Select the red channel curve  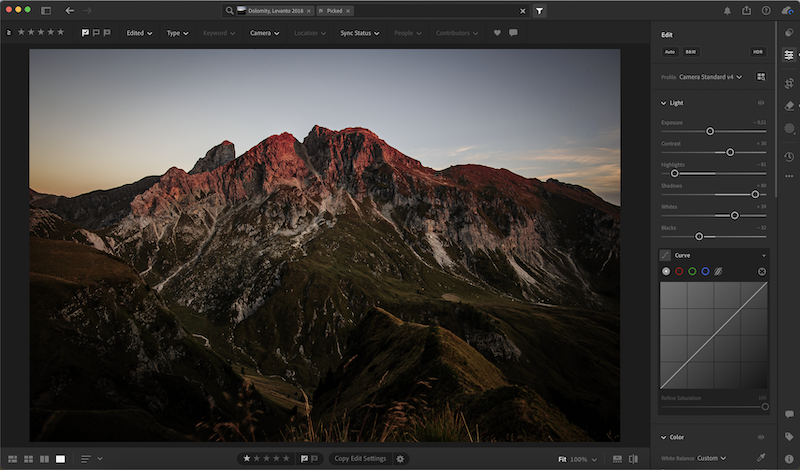click(x=679, y=271)
